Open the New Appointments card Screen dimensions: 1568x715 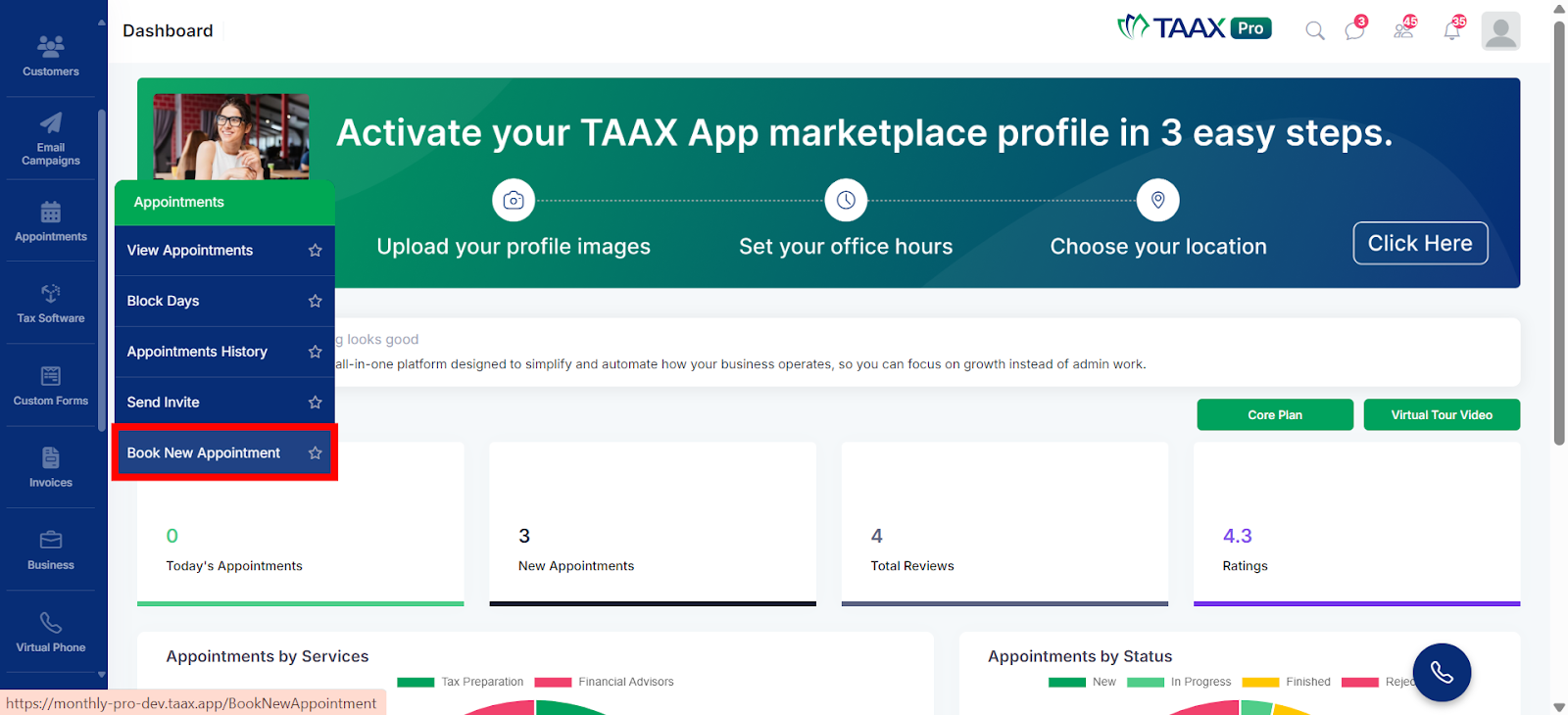click(x=653, y=524)
